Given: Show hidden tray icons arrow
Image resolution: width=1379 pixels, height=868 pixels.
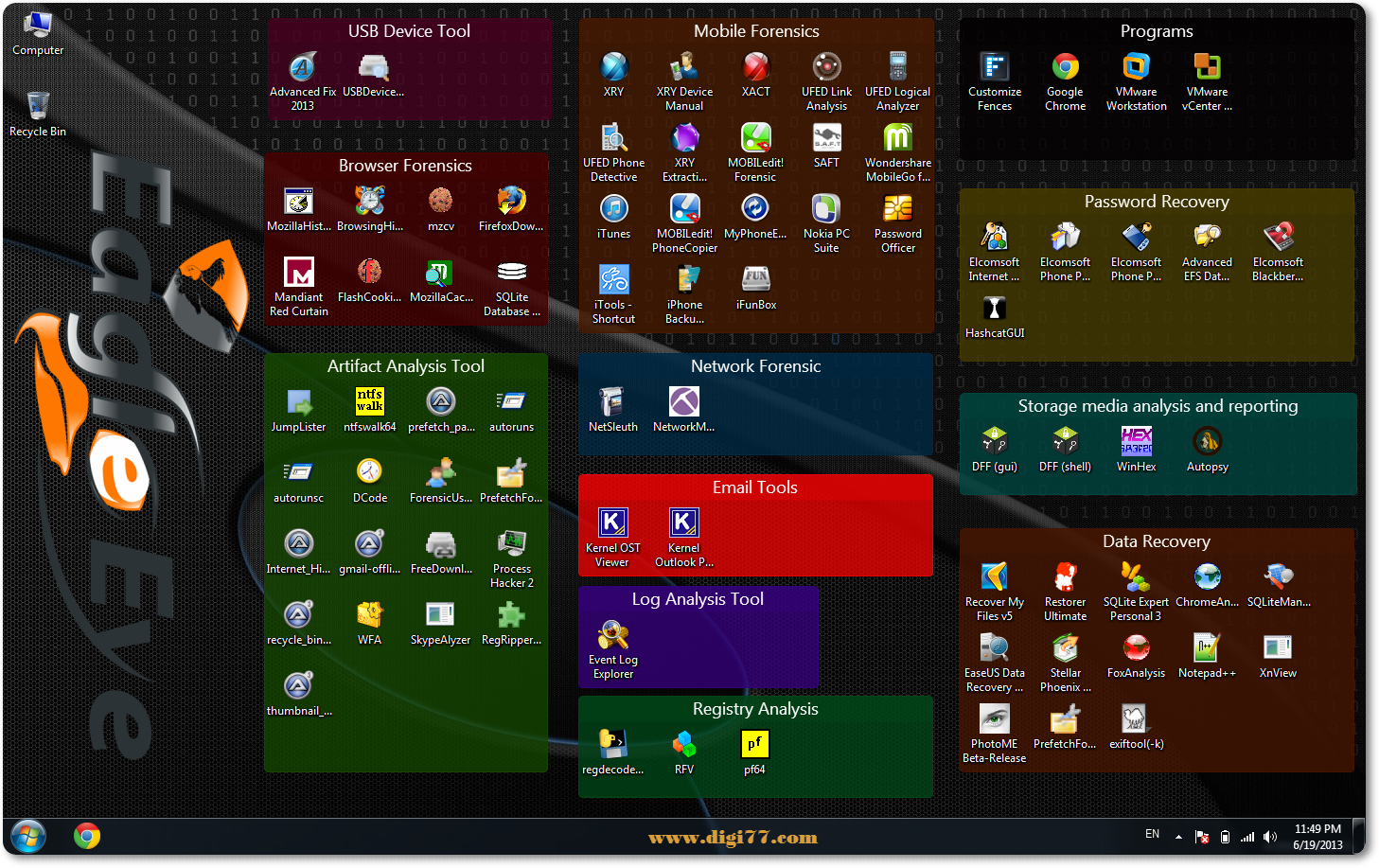Looking at the screenshot, I should point(1178,837).
